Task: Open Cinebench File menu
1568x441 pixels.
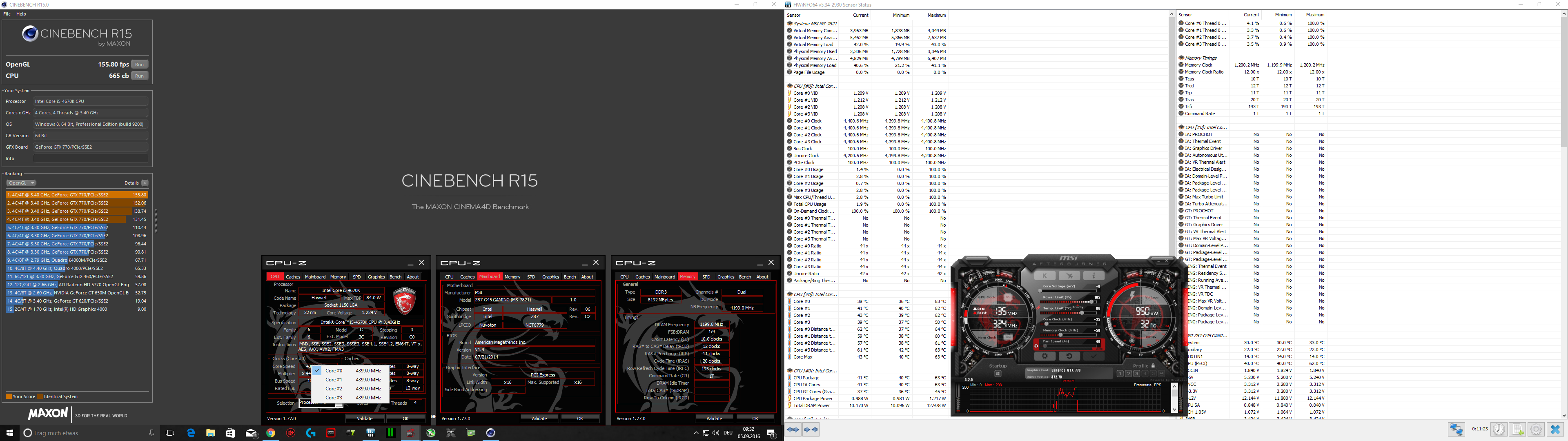Action: (x=7, y=13)
